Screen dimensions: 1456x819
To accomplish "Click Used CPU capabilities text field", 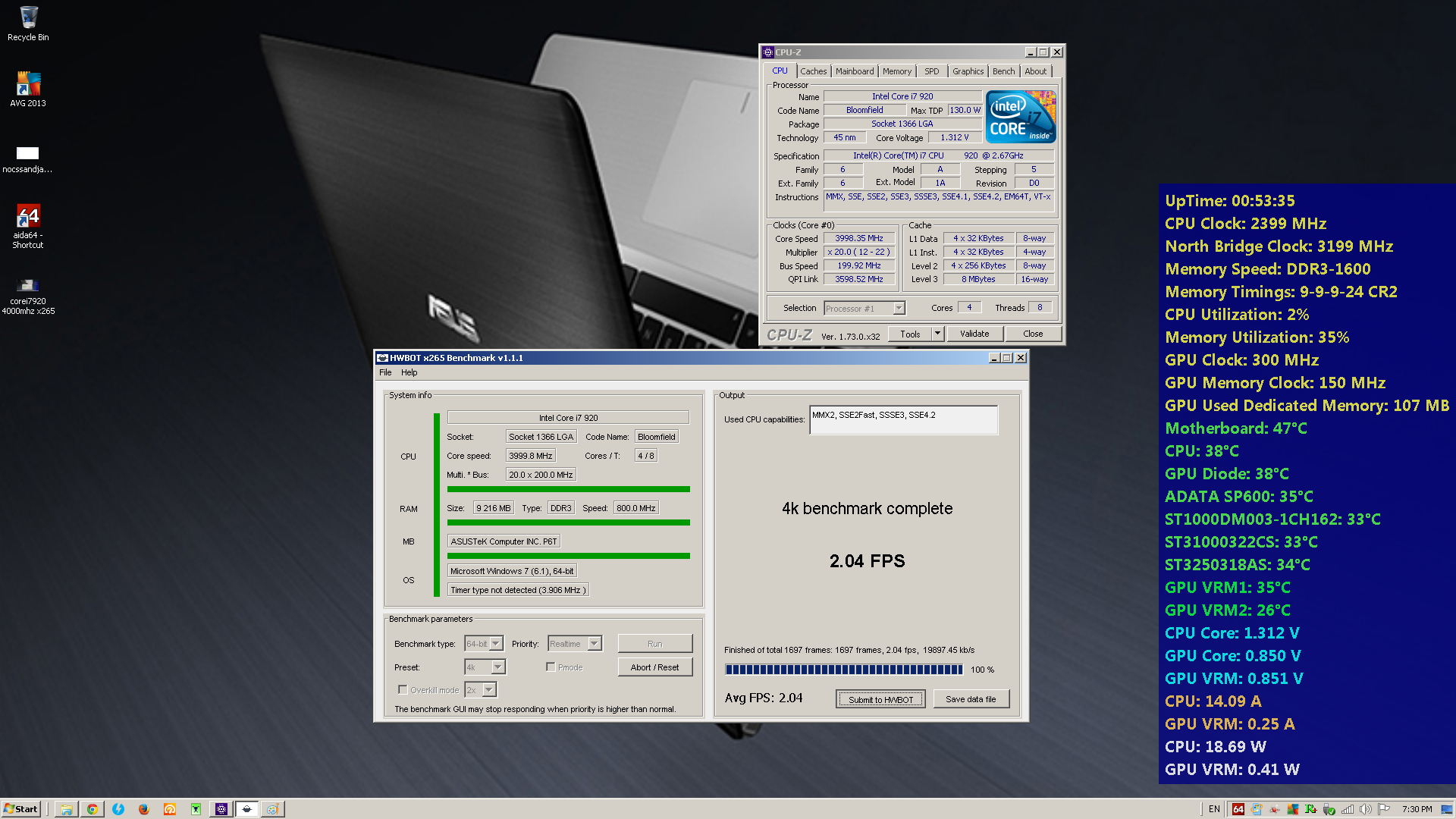I will (x=903, y=419).
